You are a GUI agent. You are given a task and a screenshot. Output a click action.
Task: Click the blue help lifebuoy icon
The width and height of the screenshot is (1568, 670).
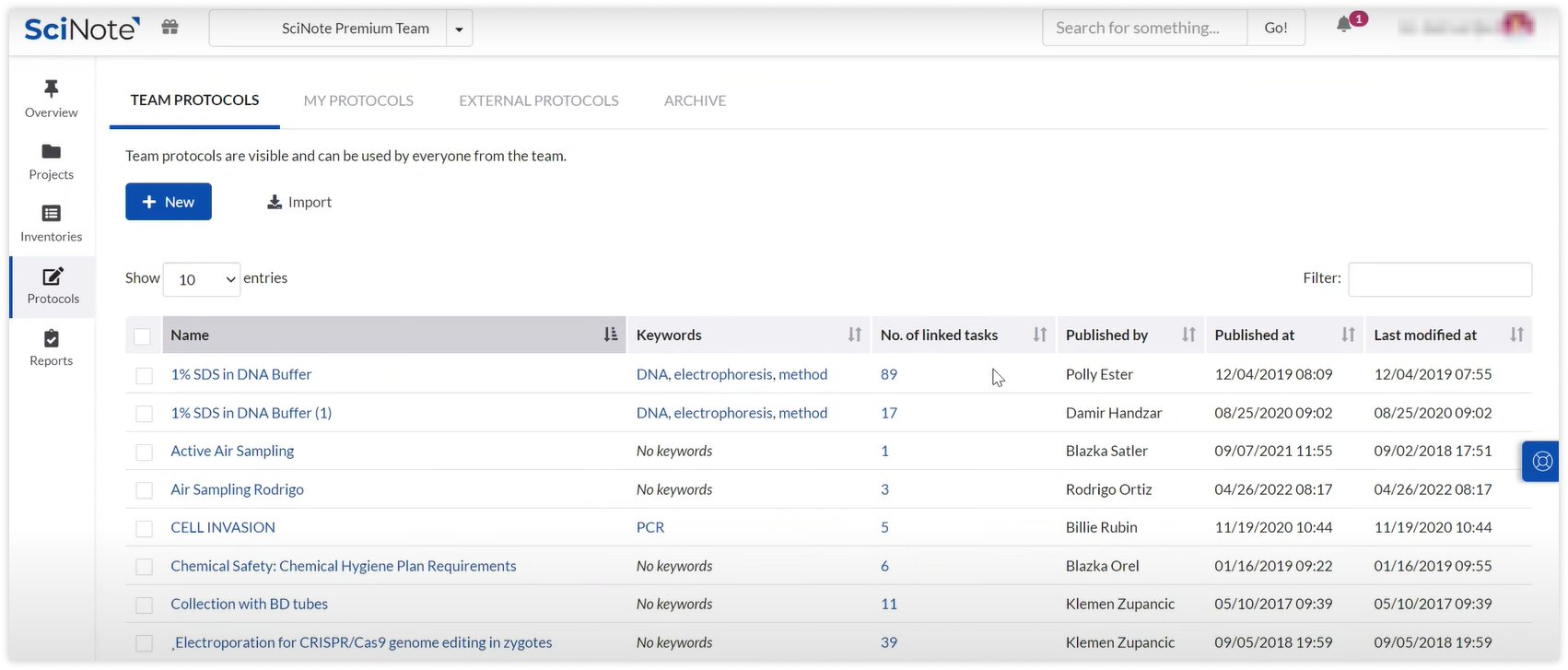[1541, 462]
